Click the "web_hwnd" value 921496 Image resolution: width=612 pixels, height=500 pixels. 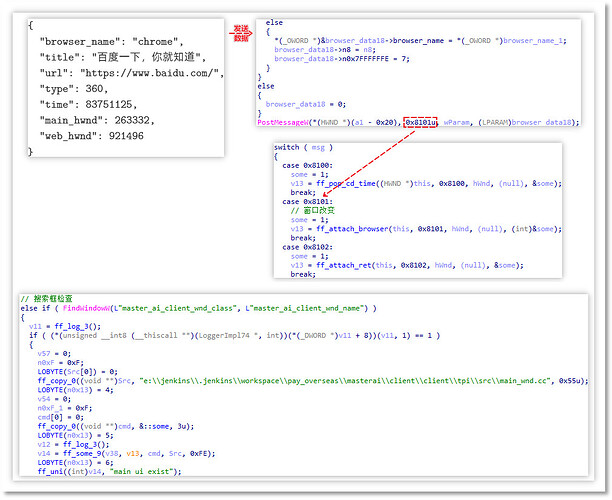[x=147, y=135]
